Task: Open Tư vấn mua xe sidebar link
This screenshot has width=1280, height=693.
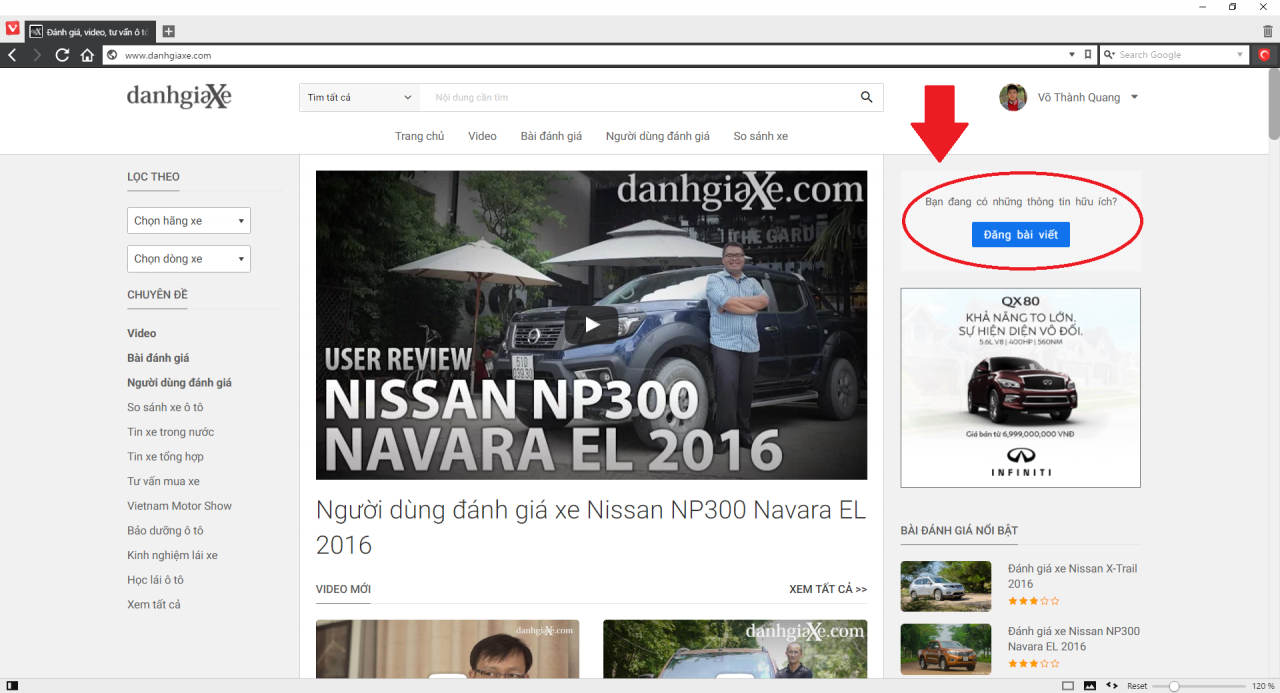Action: click(x=163, y=481)
